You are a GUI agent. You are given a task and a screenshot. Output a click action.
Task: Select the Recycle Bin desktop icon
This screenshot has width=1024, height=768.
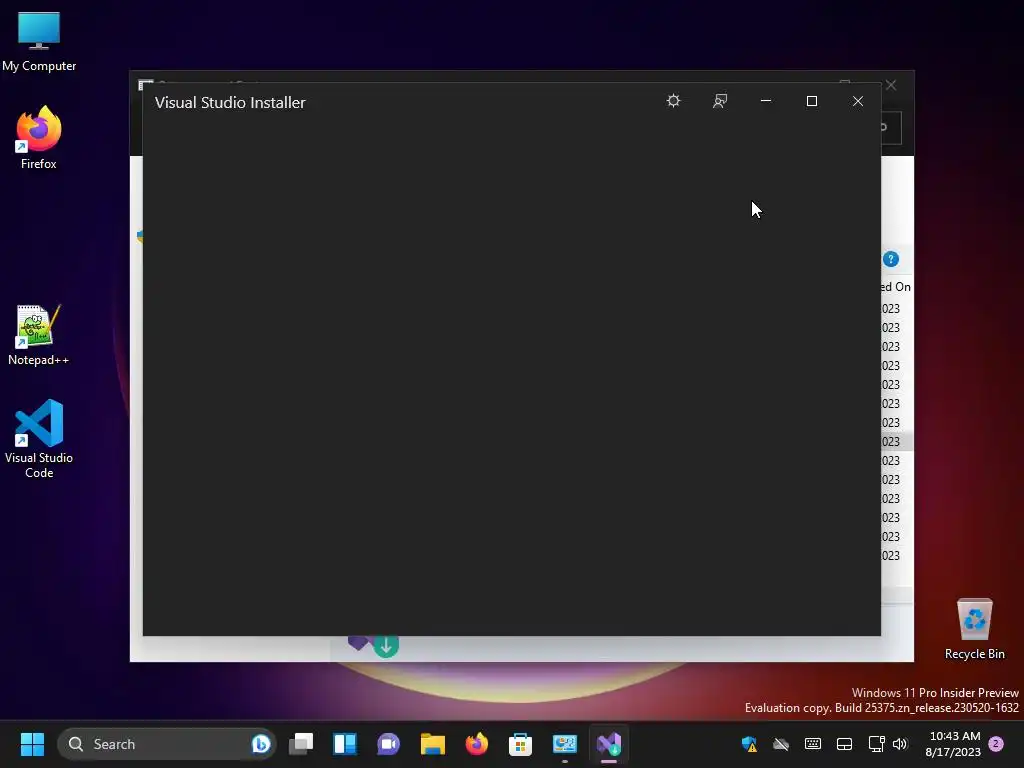[x=974, y=628]
